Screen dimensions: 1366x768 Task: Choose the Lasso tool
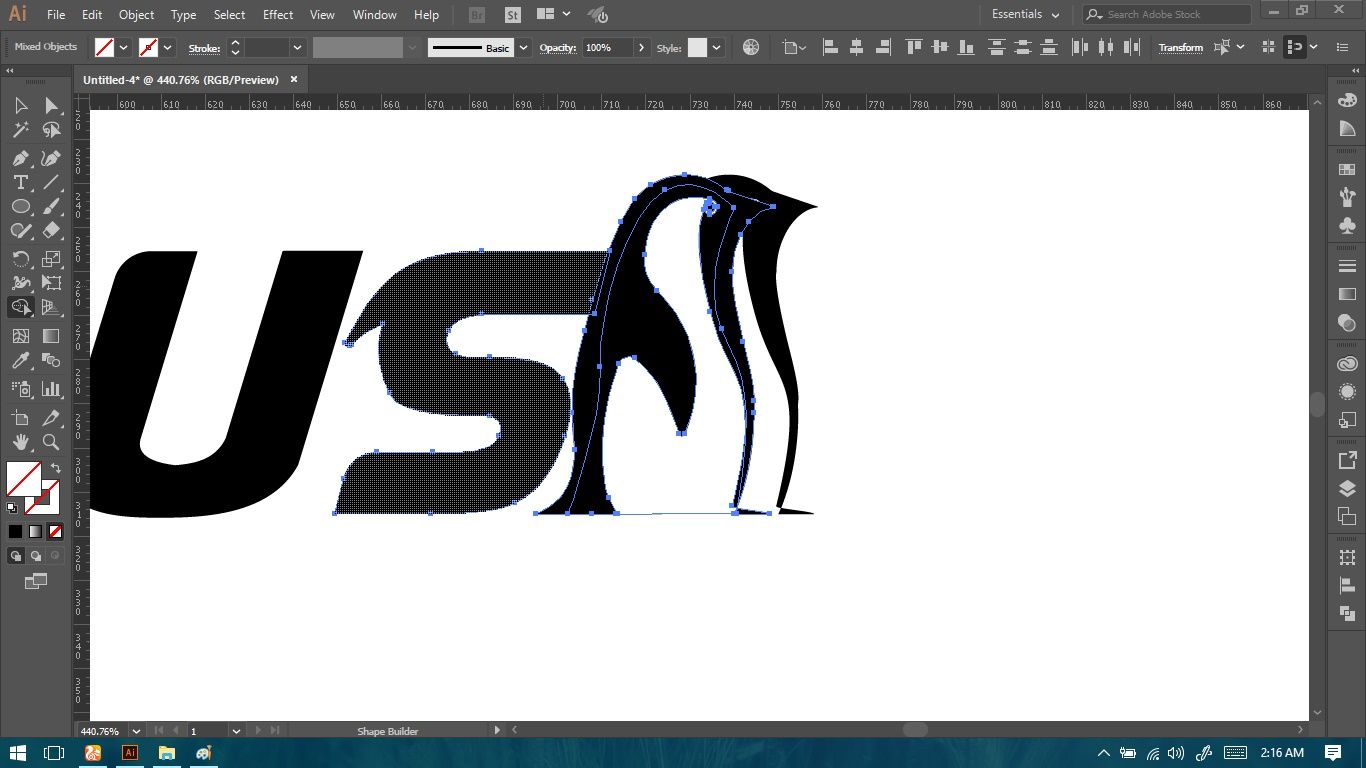point(51,130)
